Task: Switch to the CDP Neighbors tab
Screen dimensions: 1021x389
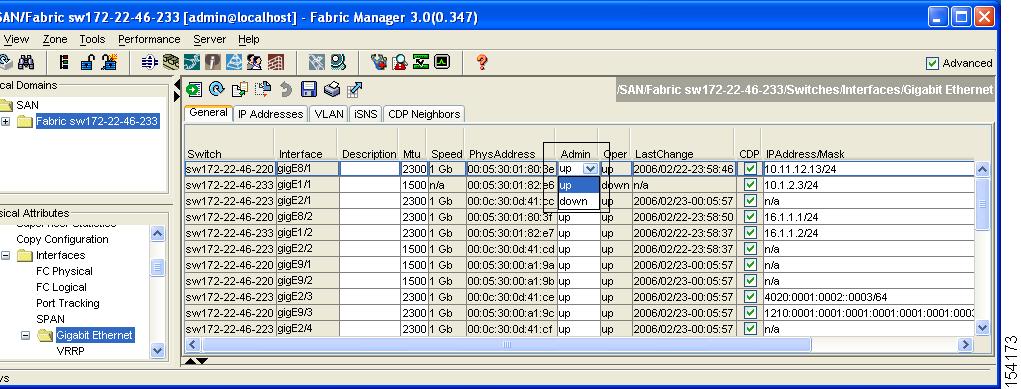Action: (424, 114)
